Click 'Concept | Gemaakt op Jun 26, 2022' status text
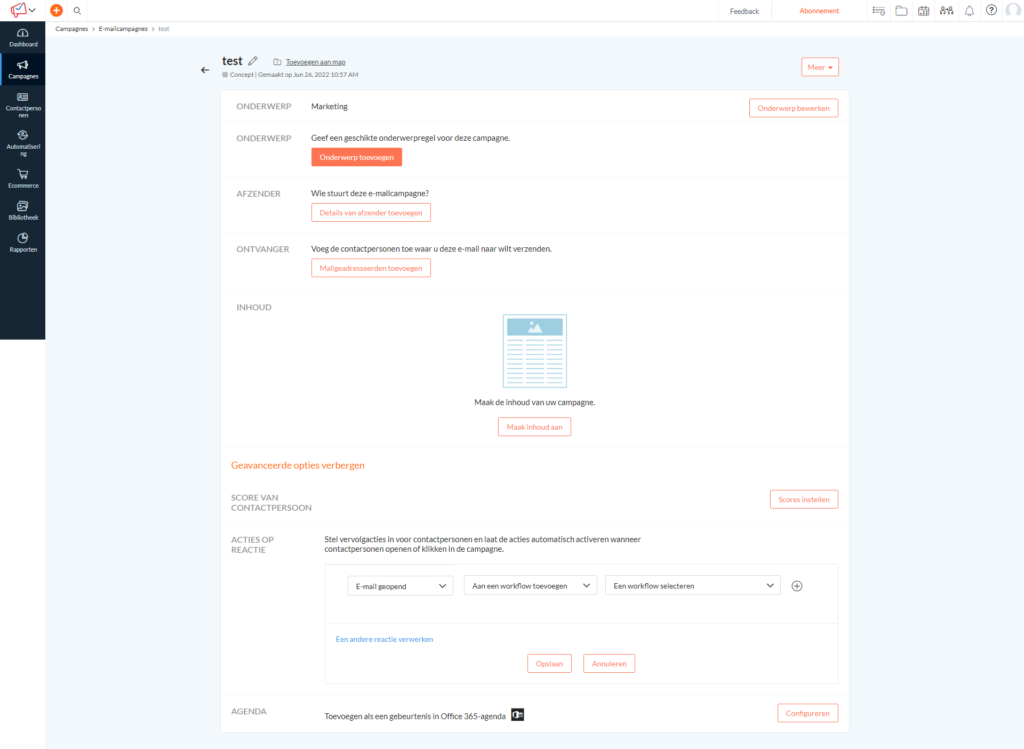 pos(294,74)
